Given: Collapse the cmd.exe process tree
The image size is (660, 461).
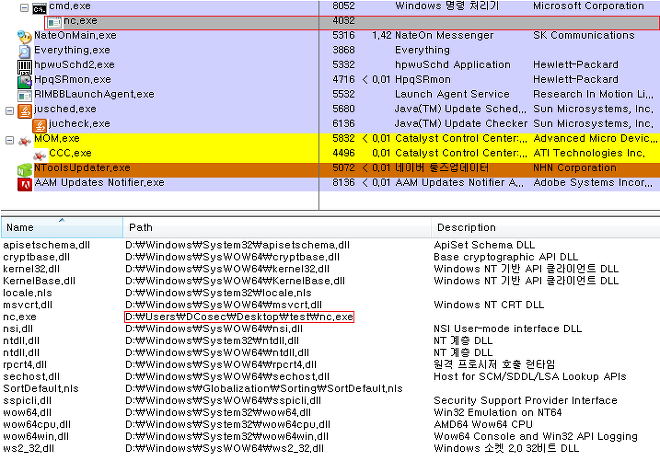Looking at the screenshot, I should pos(24,8).
